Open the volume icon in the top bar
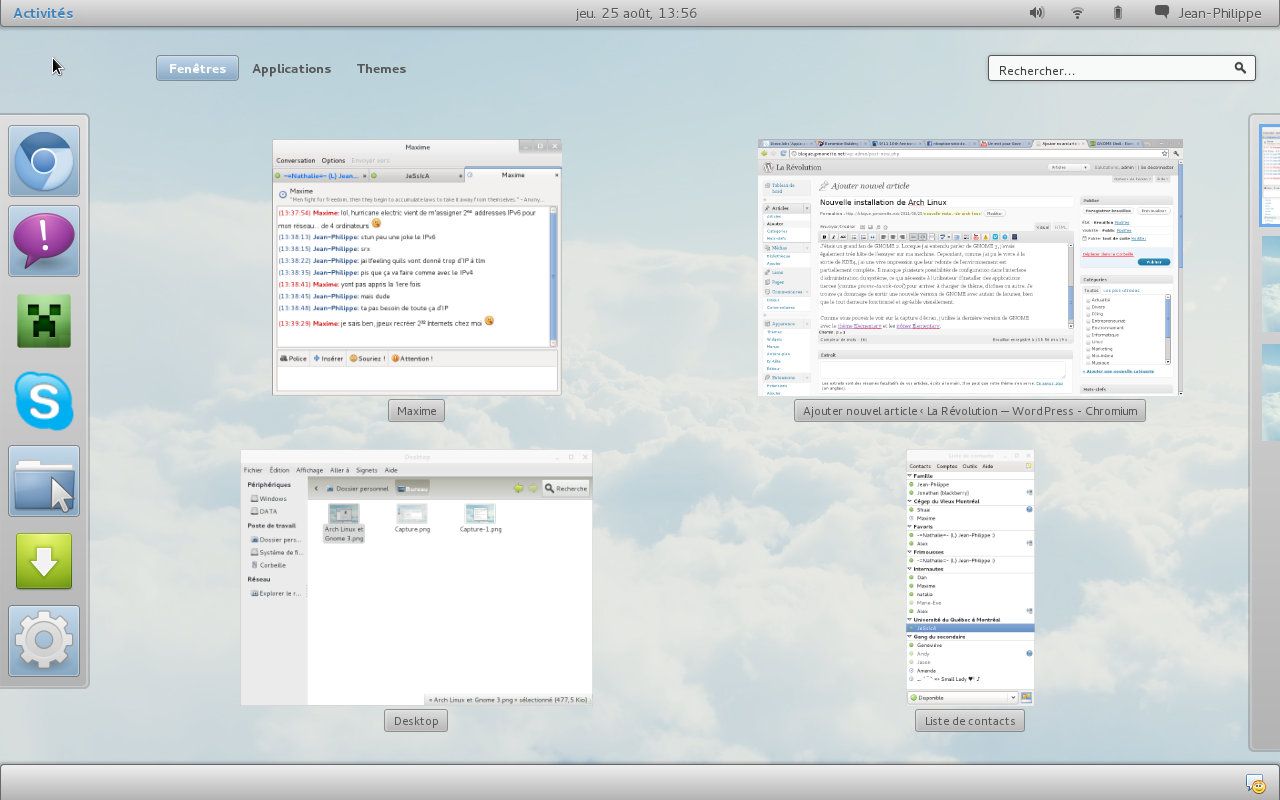Viewport: 1280px width, 800px height. [x=1036, y=12]
